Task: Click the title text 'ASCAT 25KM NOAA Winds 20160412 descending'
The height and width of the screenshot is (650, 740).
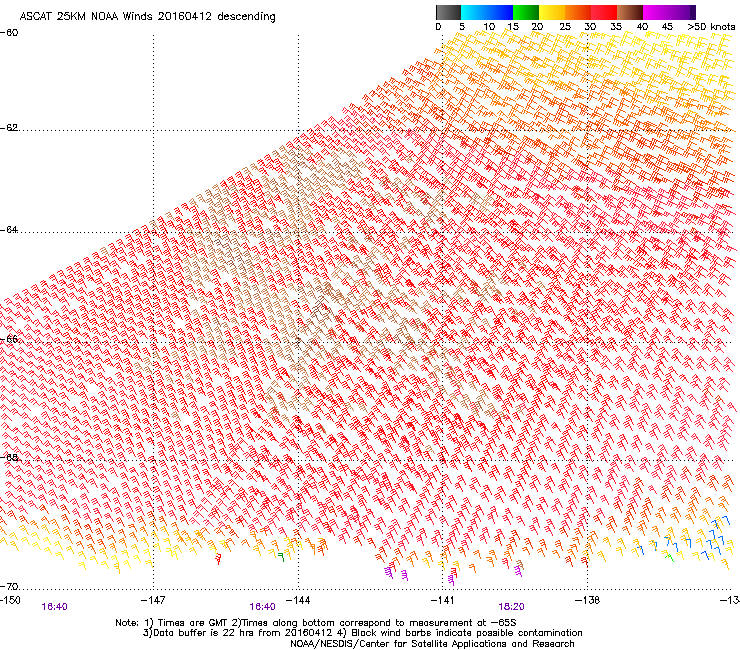Action: [x=147, y=16]
